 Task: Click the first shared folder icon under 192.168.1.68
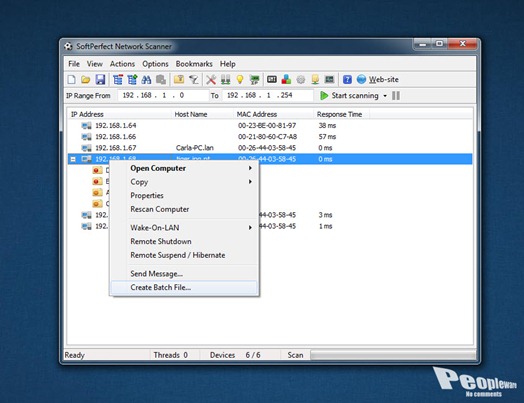[97, 170]
